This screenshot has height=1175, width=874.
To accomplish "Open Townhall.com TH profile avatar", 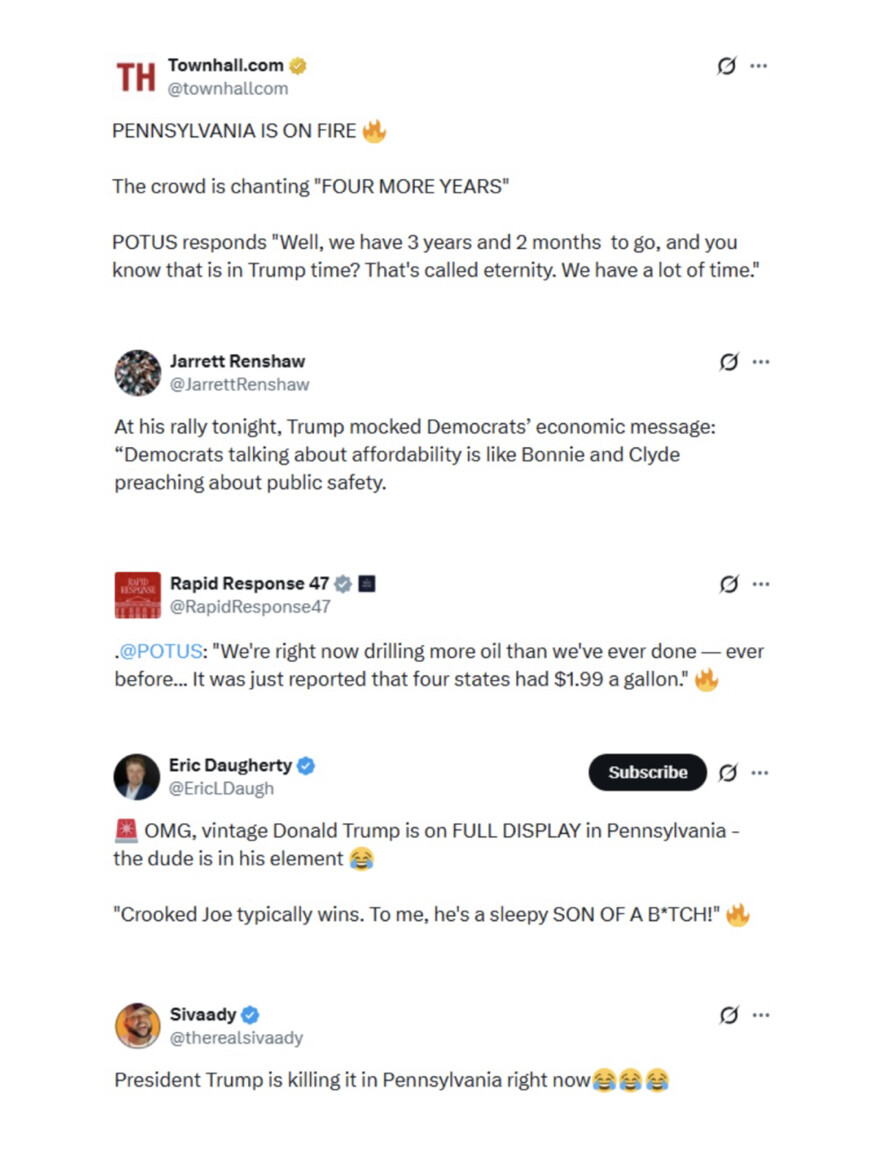I will pos(137,77).
